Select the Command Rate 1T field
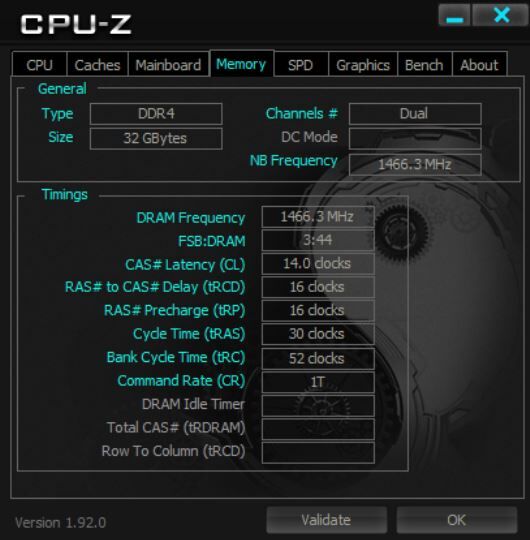Image resolution: width=530 pixels, height=540 pixels. tap(318, 382)
